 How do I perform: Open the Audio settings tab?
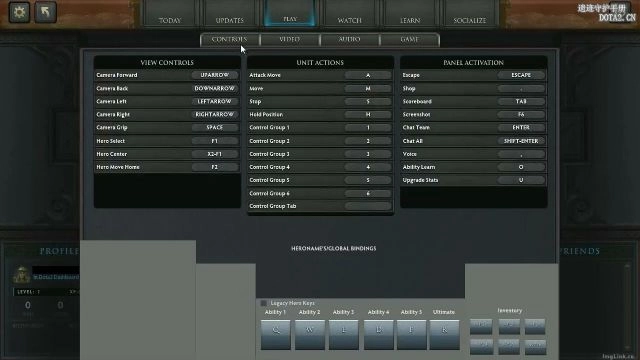click(x=349, y=40)
